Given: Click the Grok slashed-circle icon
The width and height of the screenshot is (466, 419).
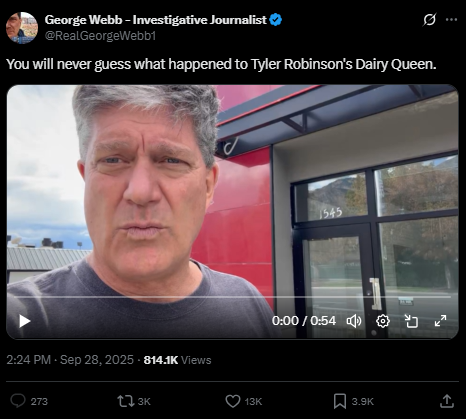Looking at the screenshot, I should click(430, 20).
